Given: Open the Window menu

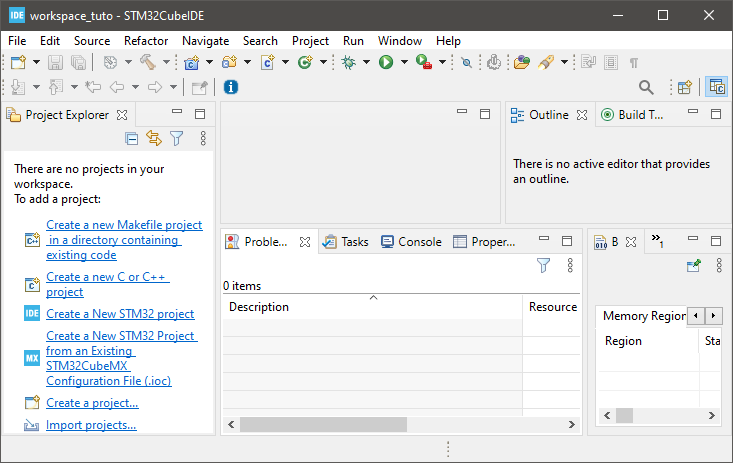Looking at the screenshot, I should click(x=400, y=41).
